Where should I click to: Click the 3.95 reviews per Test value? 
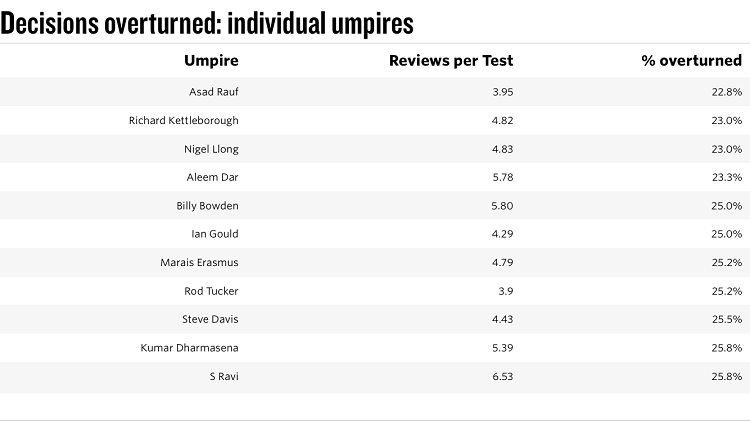pos(499,92)
